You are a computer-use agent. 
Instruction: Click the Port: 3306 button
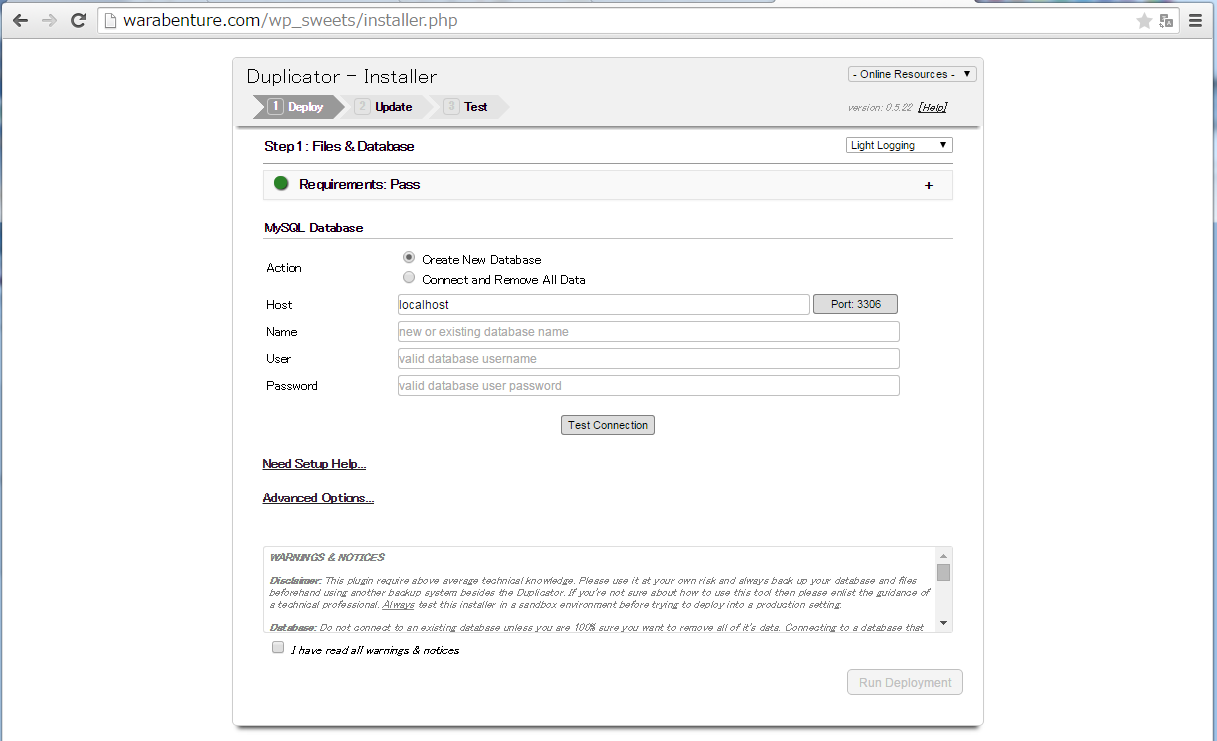tap(856, 304)
